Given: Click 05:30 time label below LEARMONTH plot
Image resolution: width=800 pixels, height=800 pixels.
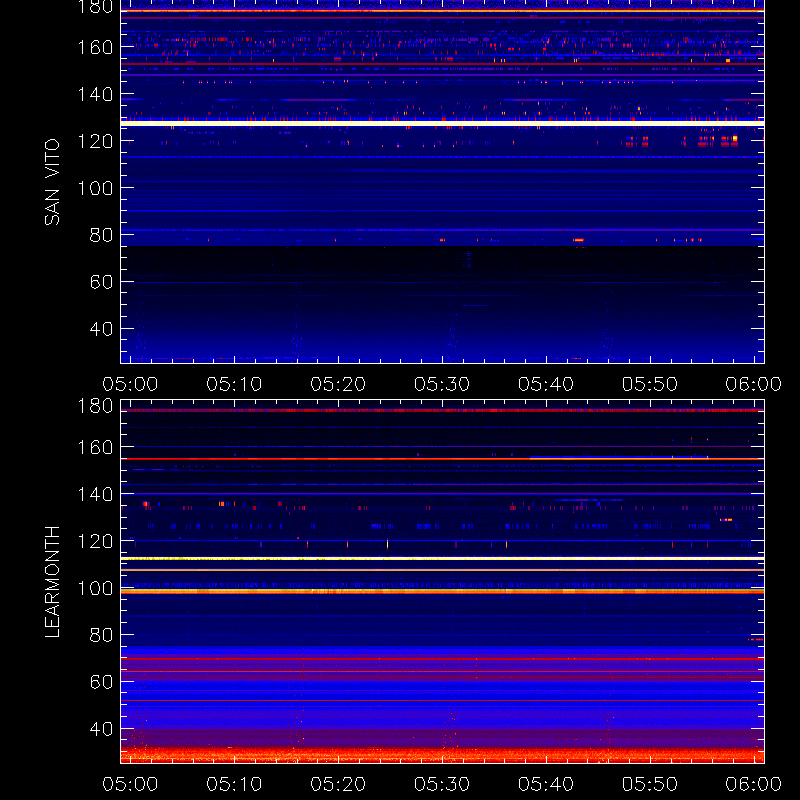Looking at the screenshot, I should 442,784.
